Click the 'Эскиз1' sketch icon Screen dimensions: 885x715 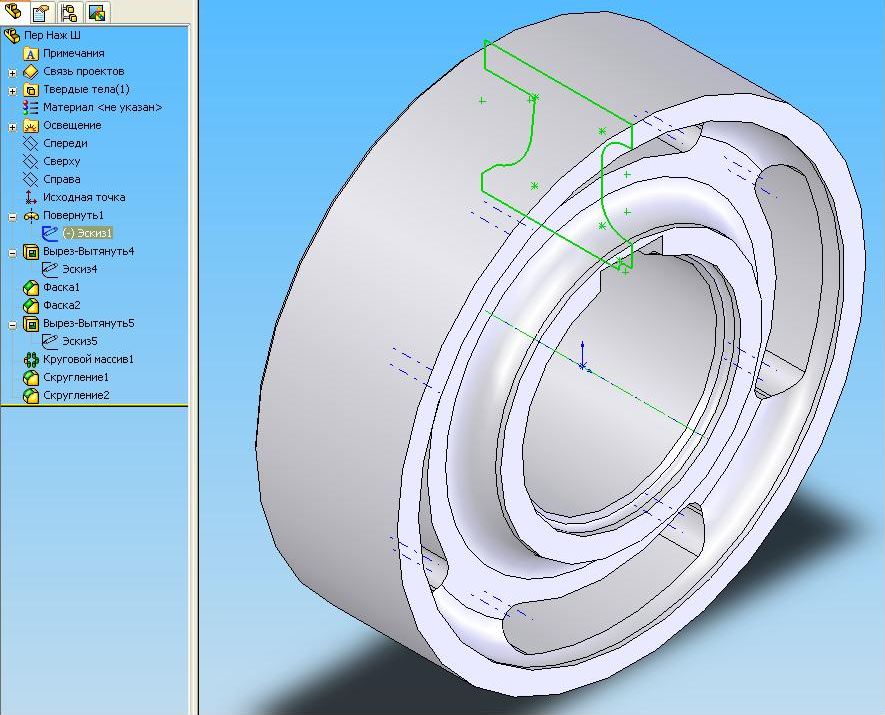point(50,233)
